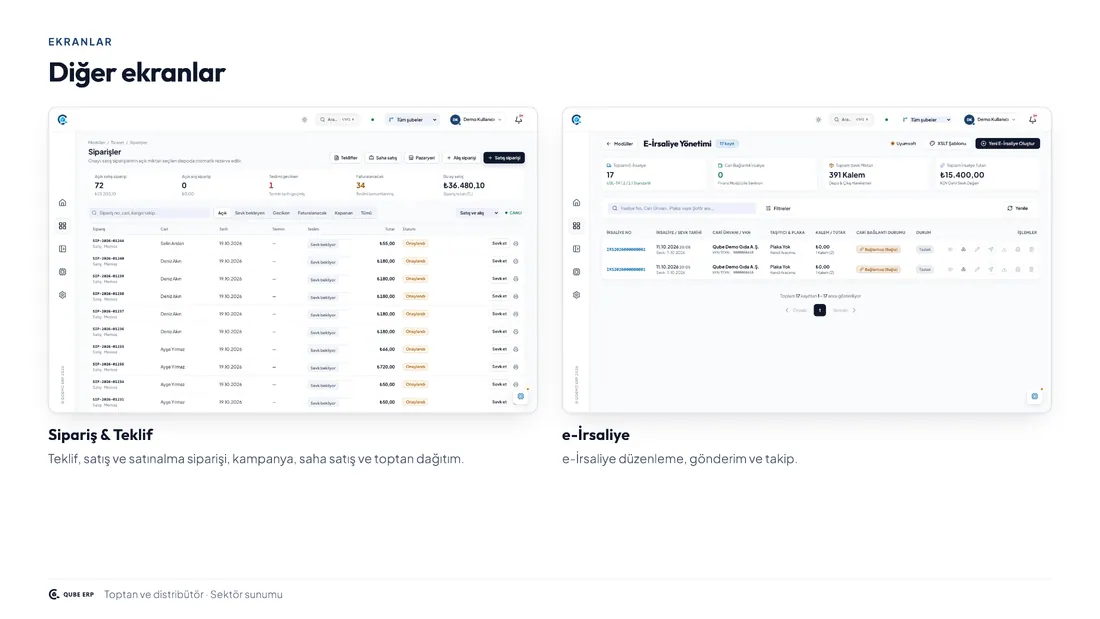Switch to Tümü tab
The height and width of the screenshot is (619, 1100).
(366, 213)
